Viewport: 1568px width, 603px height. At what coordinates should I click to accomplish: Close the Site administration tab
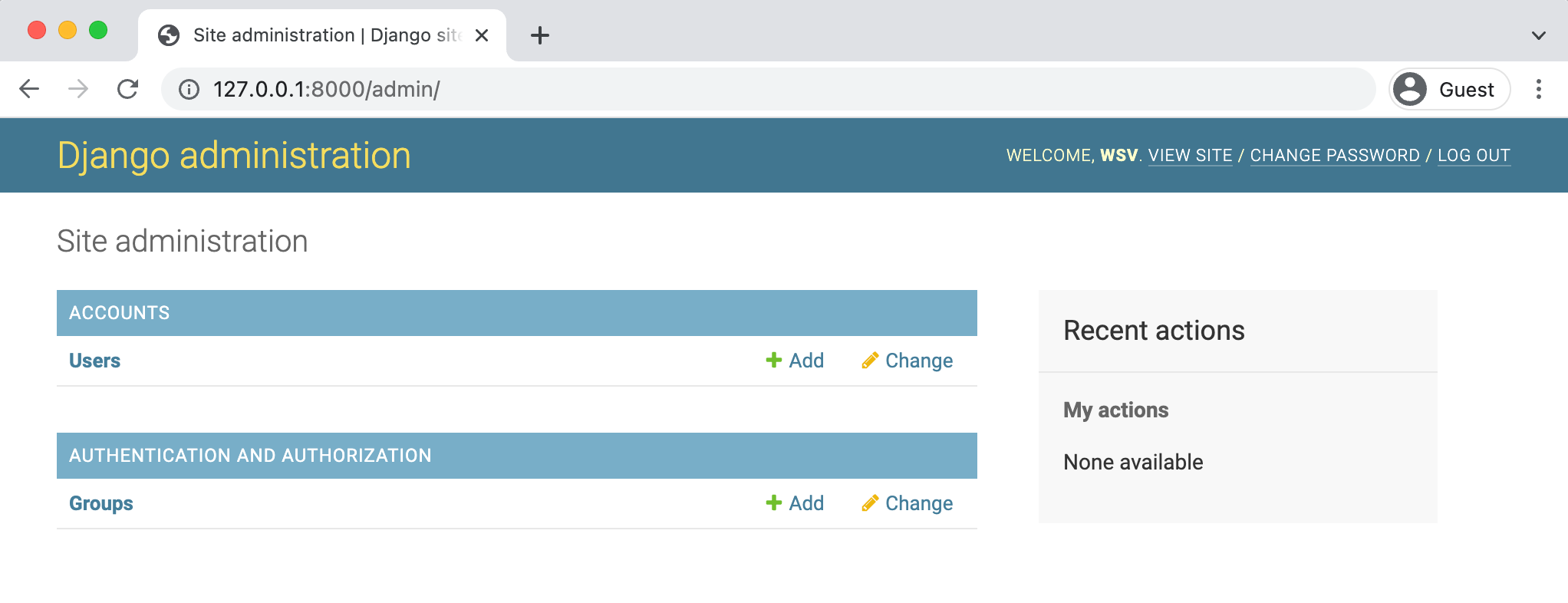click(482, 35)
